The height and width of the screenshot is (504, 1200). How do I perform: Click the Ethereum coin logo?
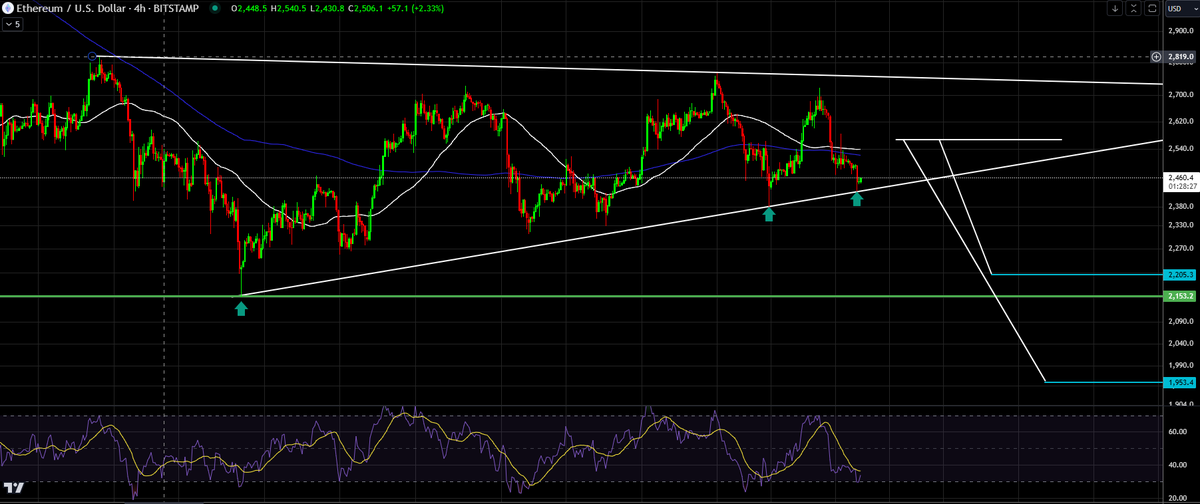(7, 8)
